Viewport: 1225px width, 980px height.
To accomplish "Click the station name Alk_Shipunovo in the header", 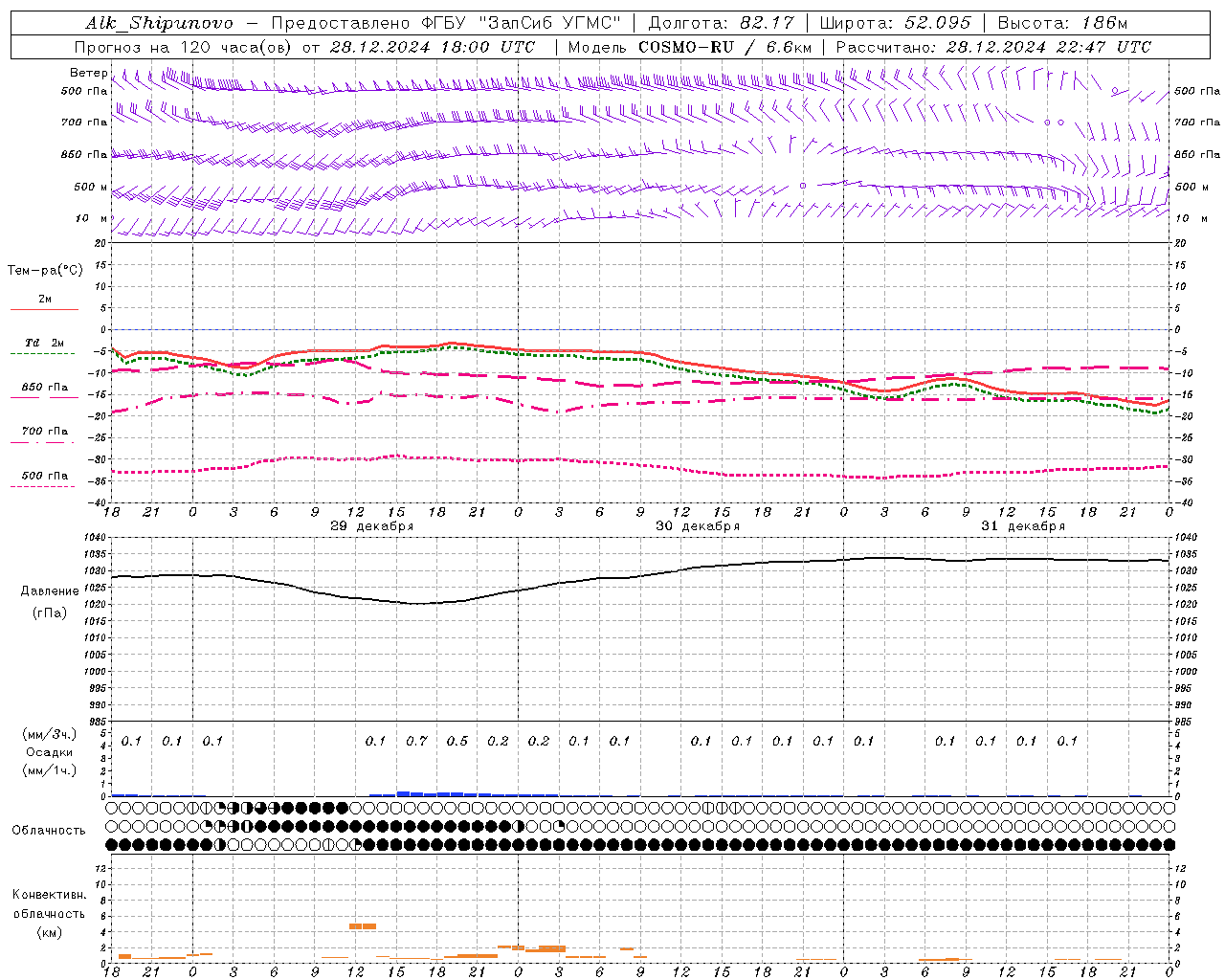I will (159, 23).
